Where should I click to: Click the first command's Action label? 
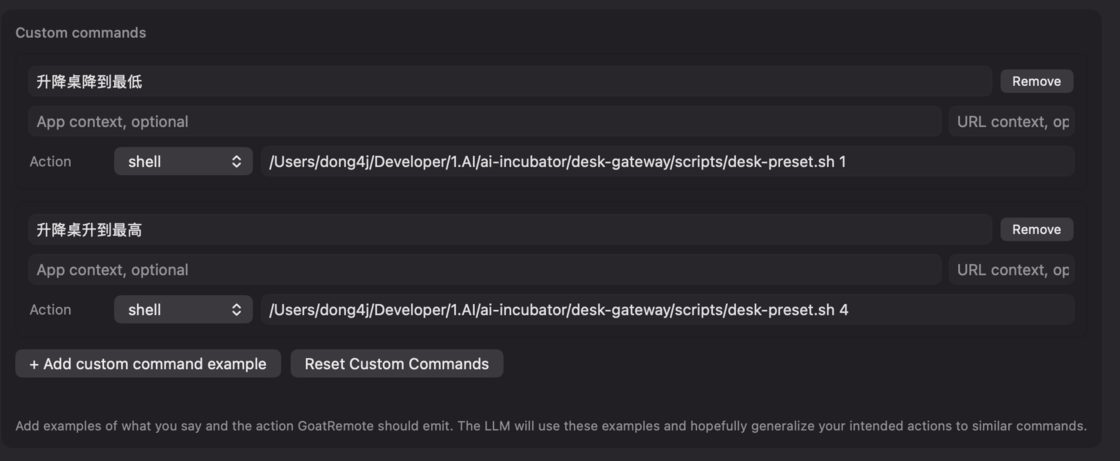50,162
